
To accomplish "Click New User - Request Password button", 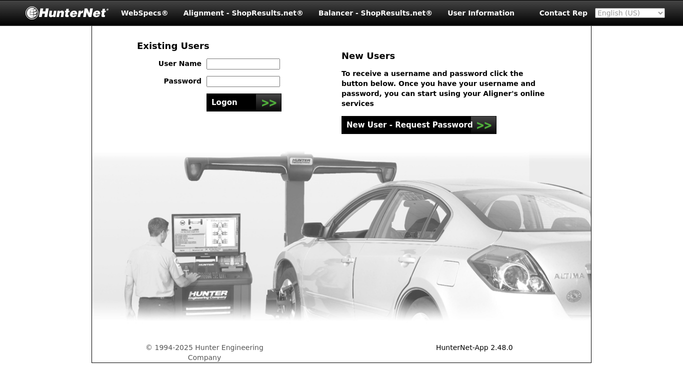I will point(419,125).
